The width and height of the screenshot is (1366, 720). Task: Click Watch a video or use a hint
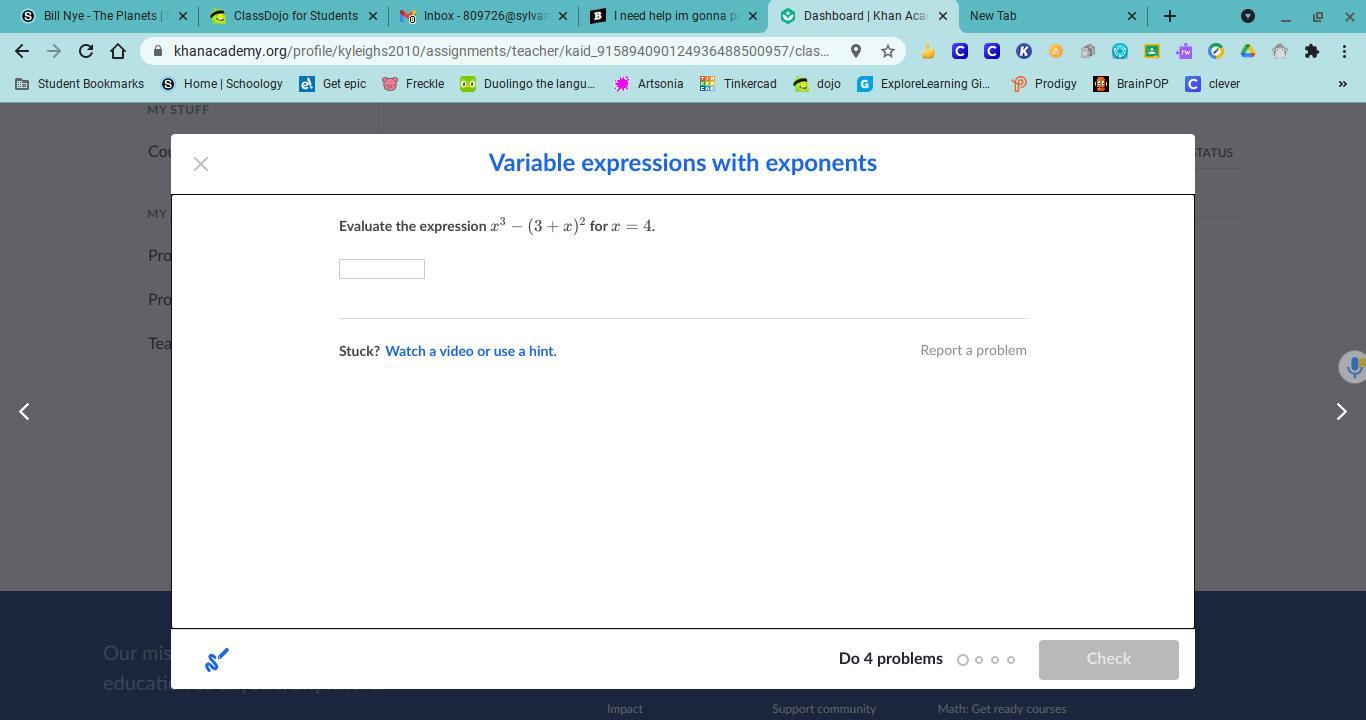(x=471, y=351)
